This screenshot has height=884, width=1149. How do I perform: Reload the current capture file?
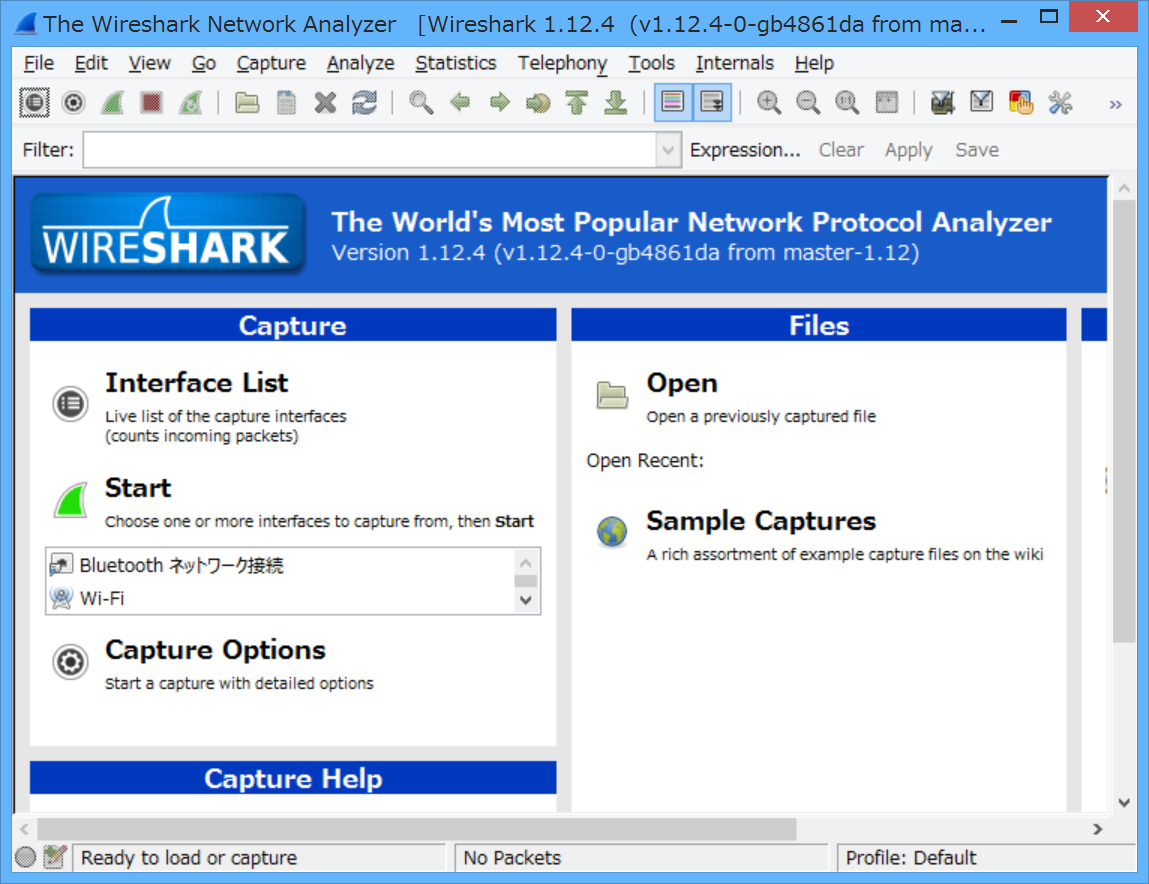[362, 102]
